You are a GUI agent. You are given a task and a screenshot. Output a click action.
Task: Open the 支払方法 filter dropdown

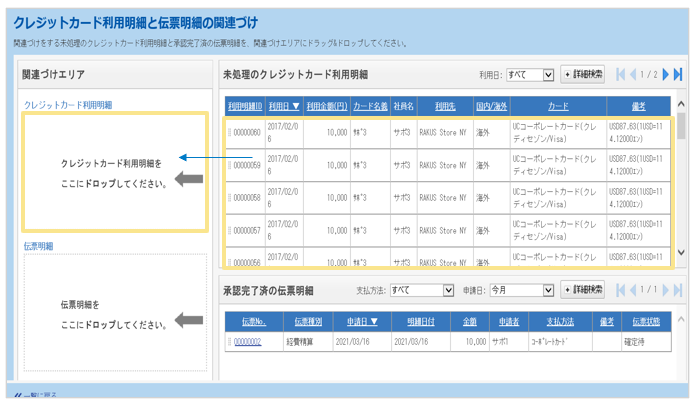420,291
